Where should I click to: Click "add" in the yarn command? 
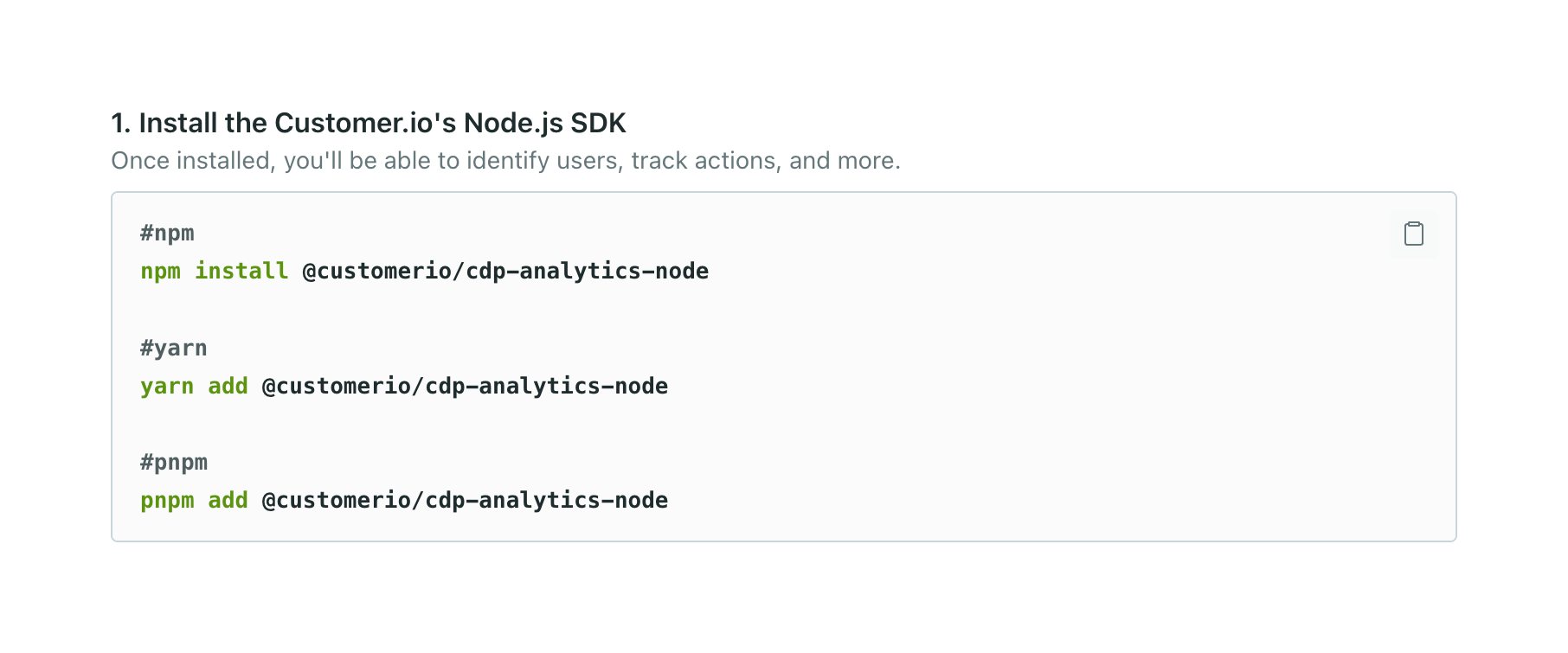(228, 387)
